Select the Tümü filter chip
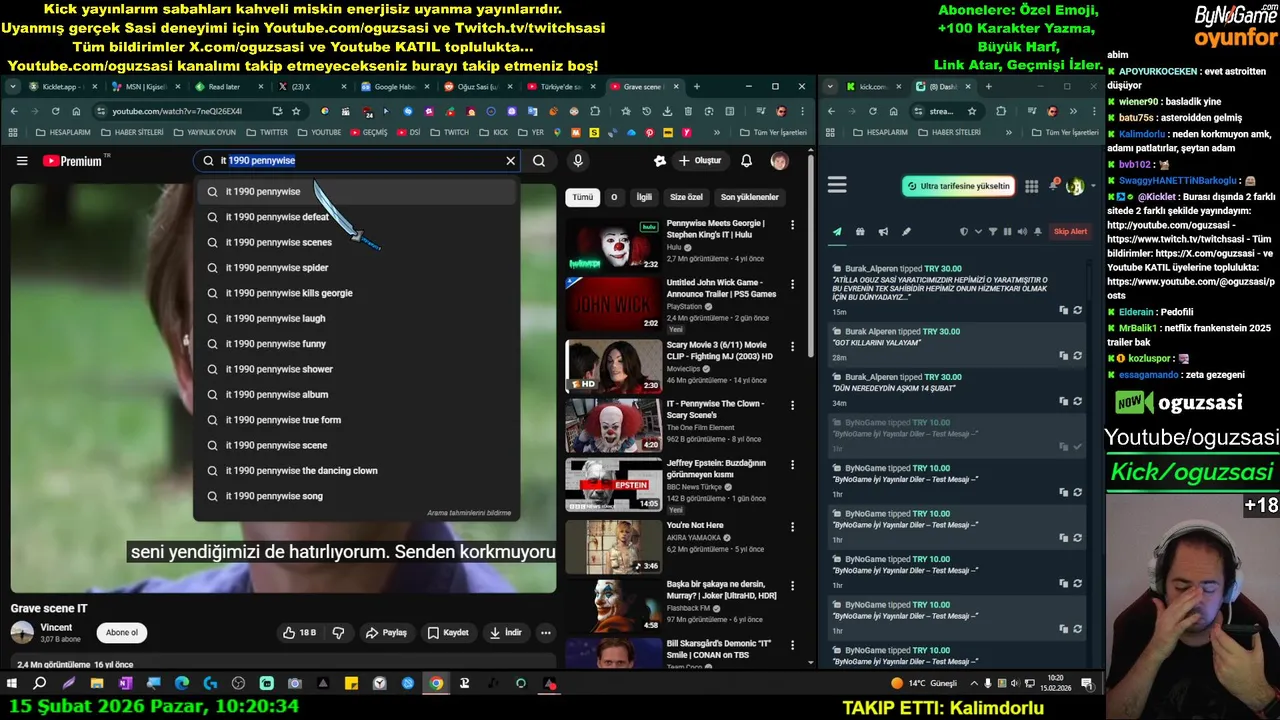 click(x=582, y=197)
